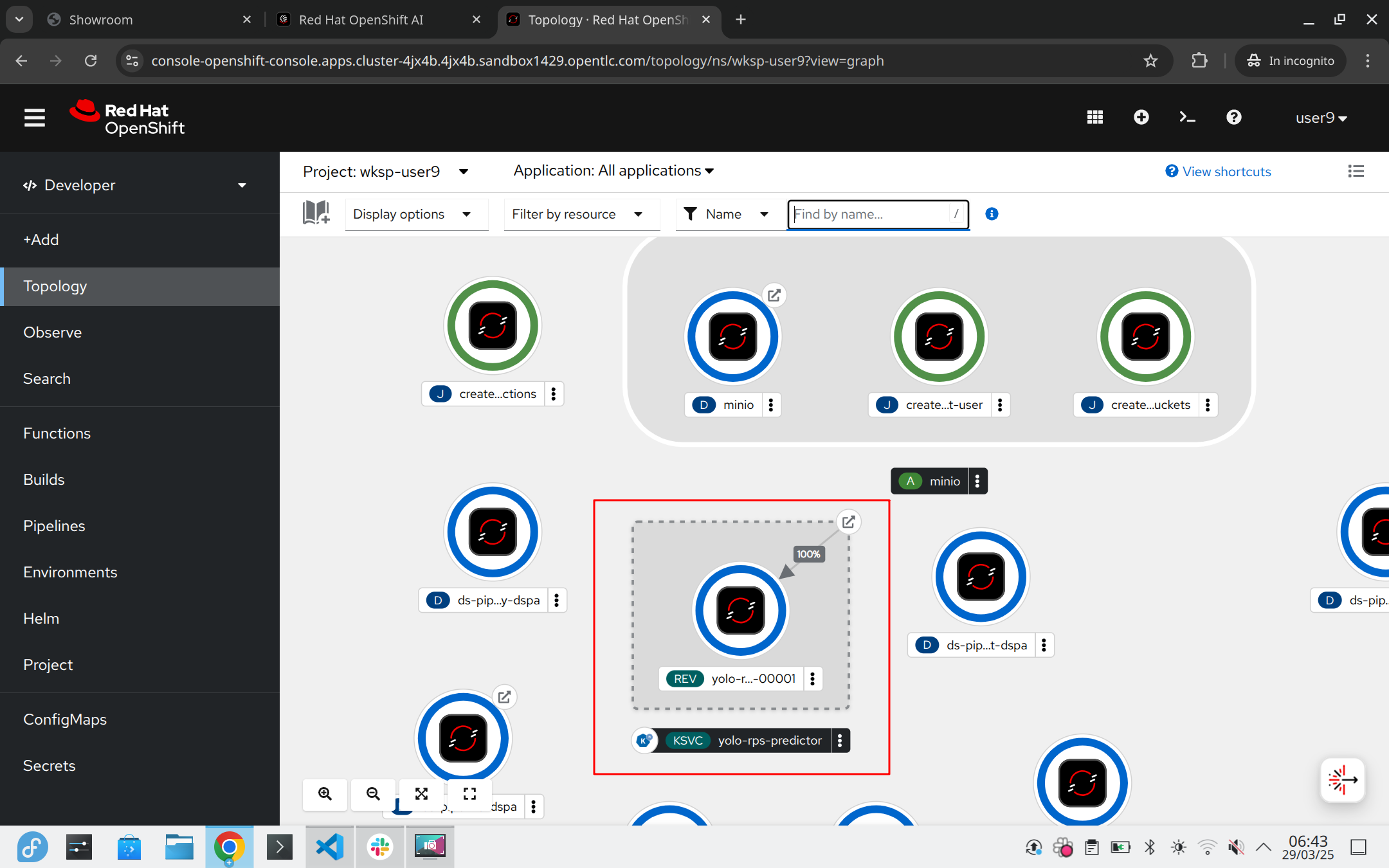This screenshot has width=1389, height=868.
Task: Open URL decorator on yolo-rps-predictor service
Action: [848, 521]
